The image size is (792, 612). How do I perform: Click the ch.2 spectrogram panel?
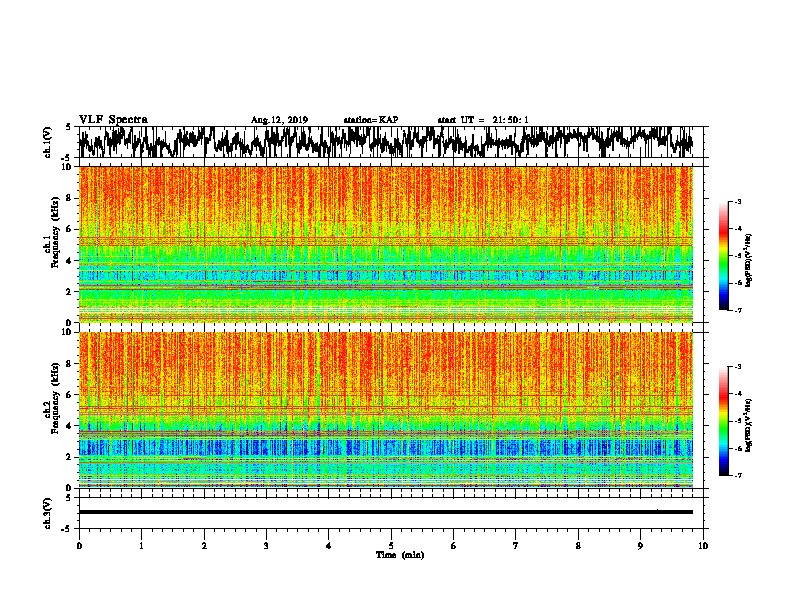(x=386, y=410)
